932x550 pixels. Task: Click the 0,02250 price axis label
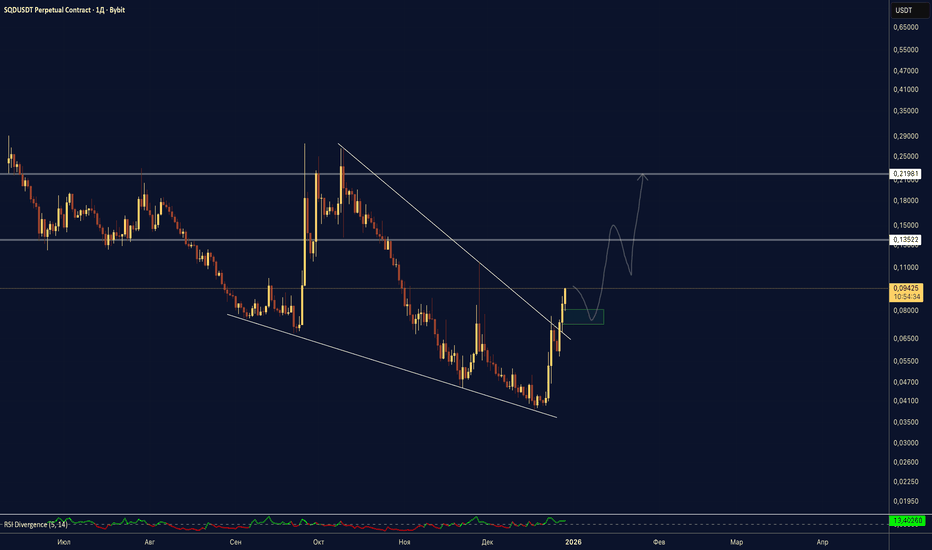pos(905,482)
